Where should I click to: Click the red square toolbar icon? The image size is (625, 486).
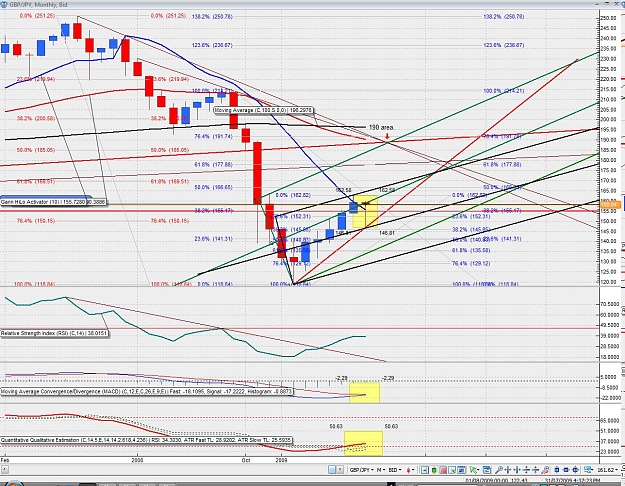point(443,470)
